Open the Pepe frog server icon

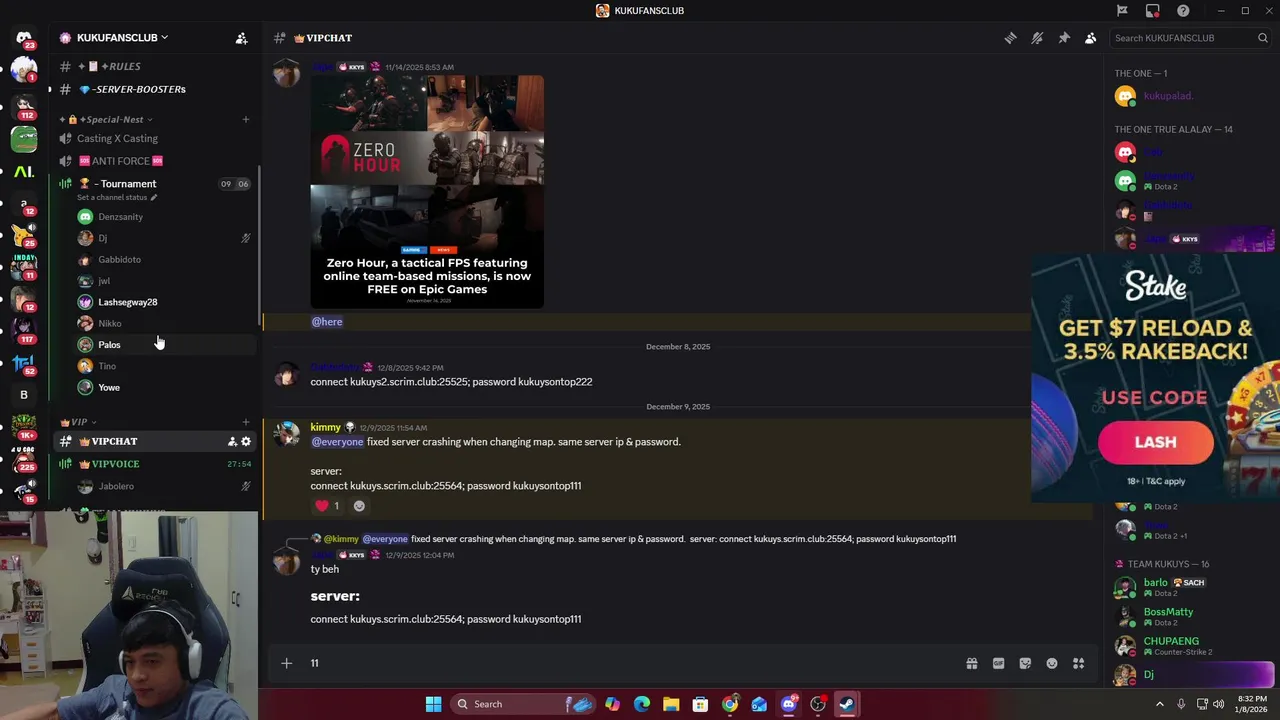coord(24,140)
